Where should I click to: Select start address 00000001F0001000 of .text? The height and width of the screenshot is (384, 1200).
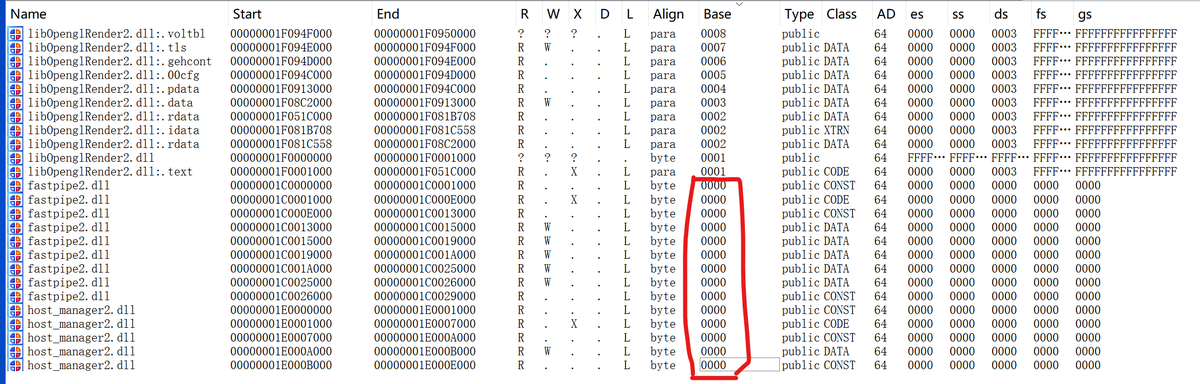coord(280,171)
